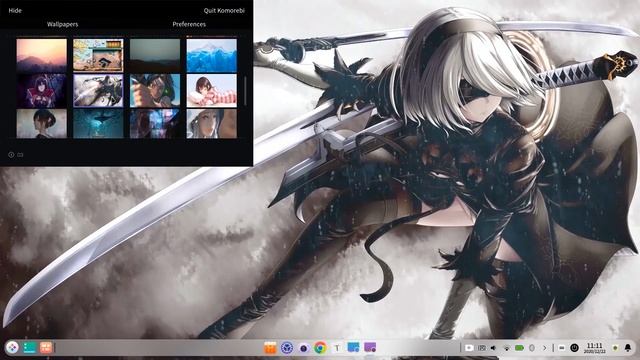Open the dark purple round dock icon
Viewport: 640px width, 360px height.
[x=304, y=348]
